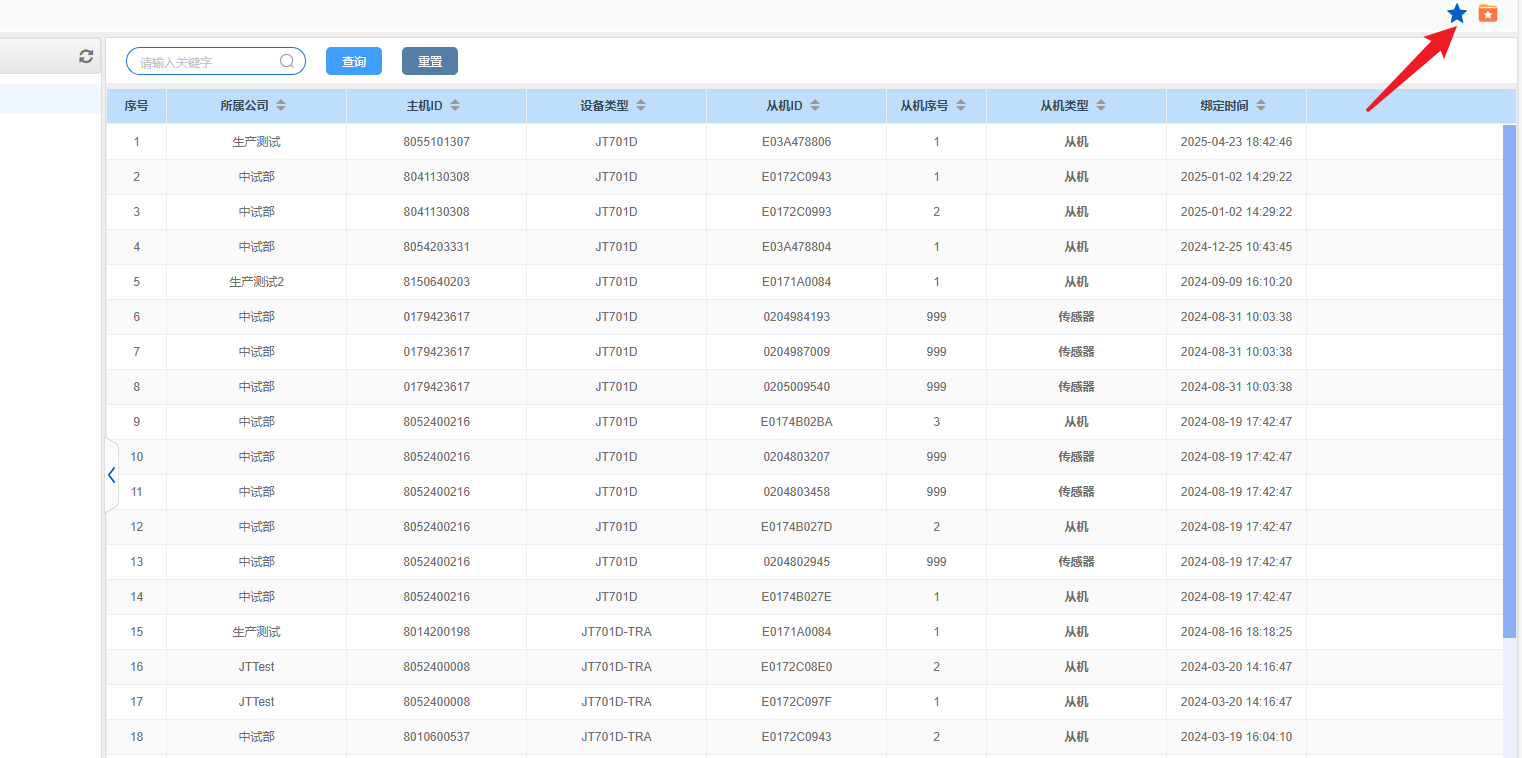1522x758 pixels.
Task: Sort by 从机类型 column
Action: click(x=1101, y=106)
